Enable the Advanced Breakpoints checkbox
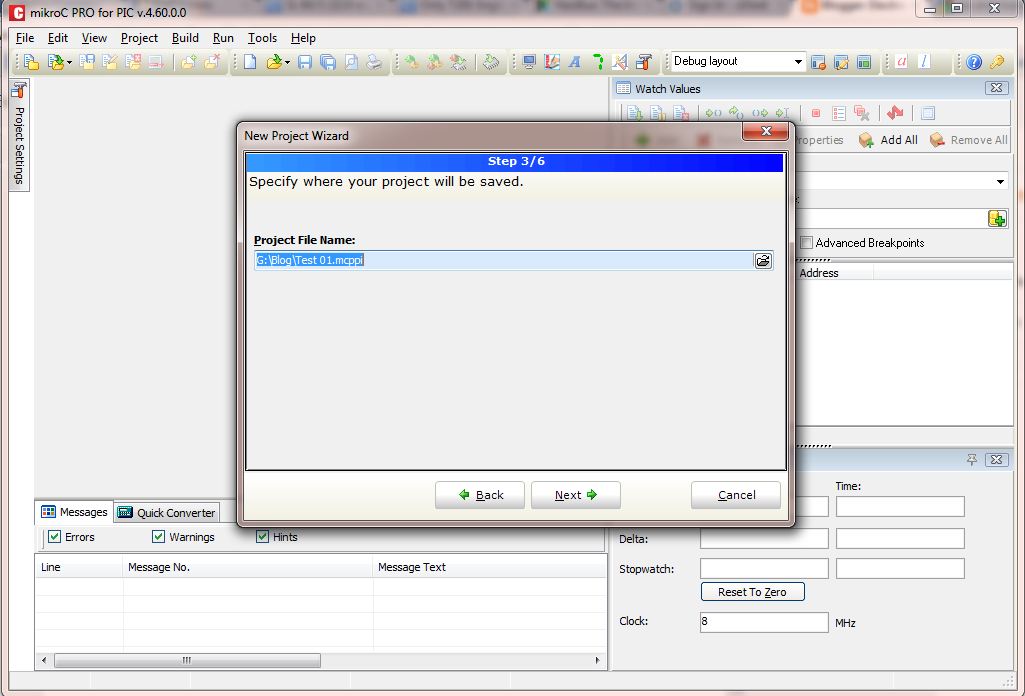Viewport: 1025px width, 696px height. click(807, 242)
